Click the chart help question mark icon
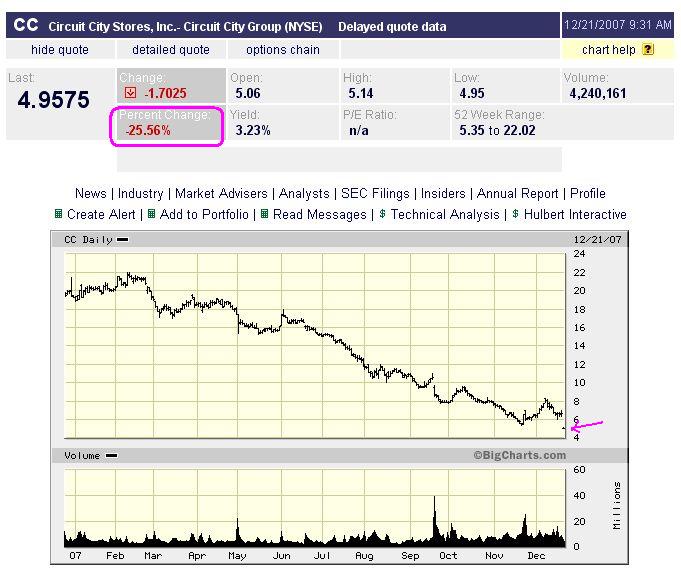Viewport: 681px width, 573px height. pos(648,49)
